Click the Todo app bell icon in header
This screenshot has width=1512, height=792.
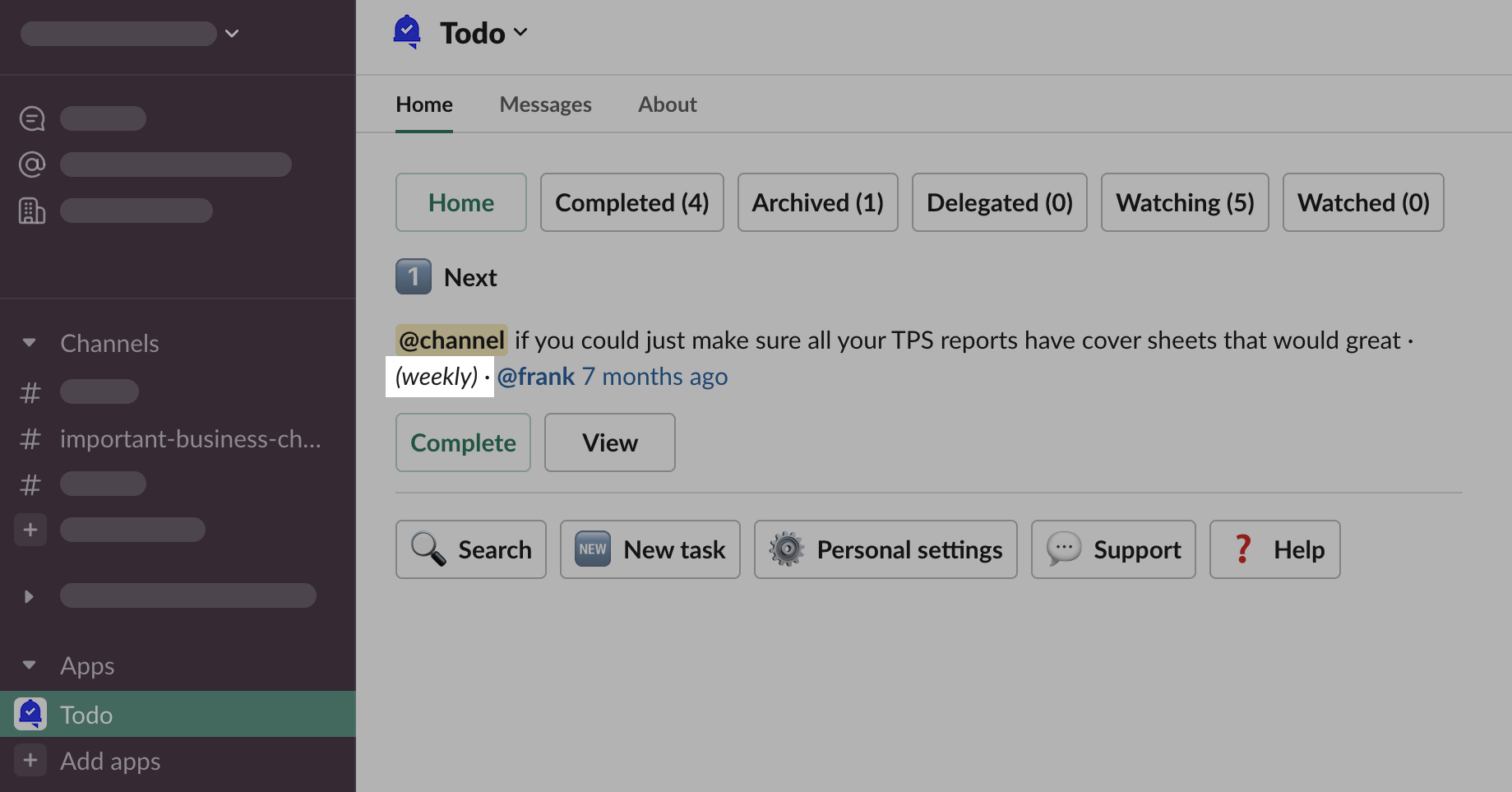coord(407,32)
